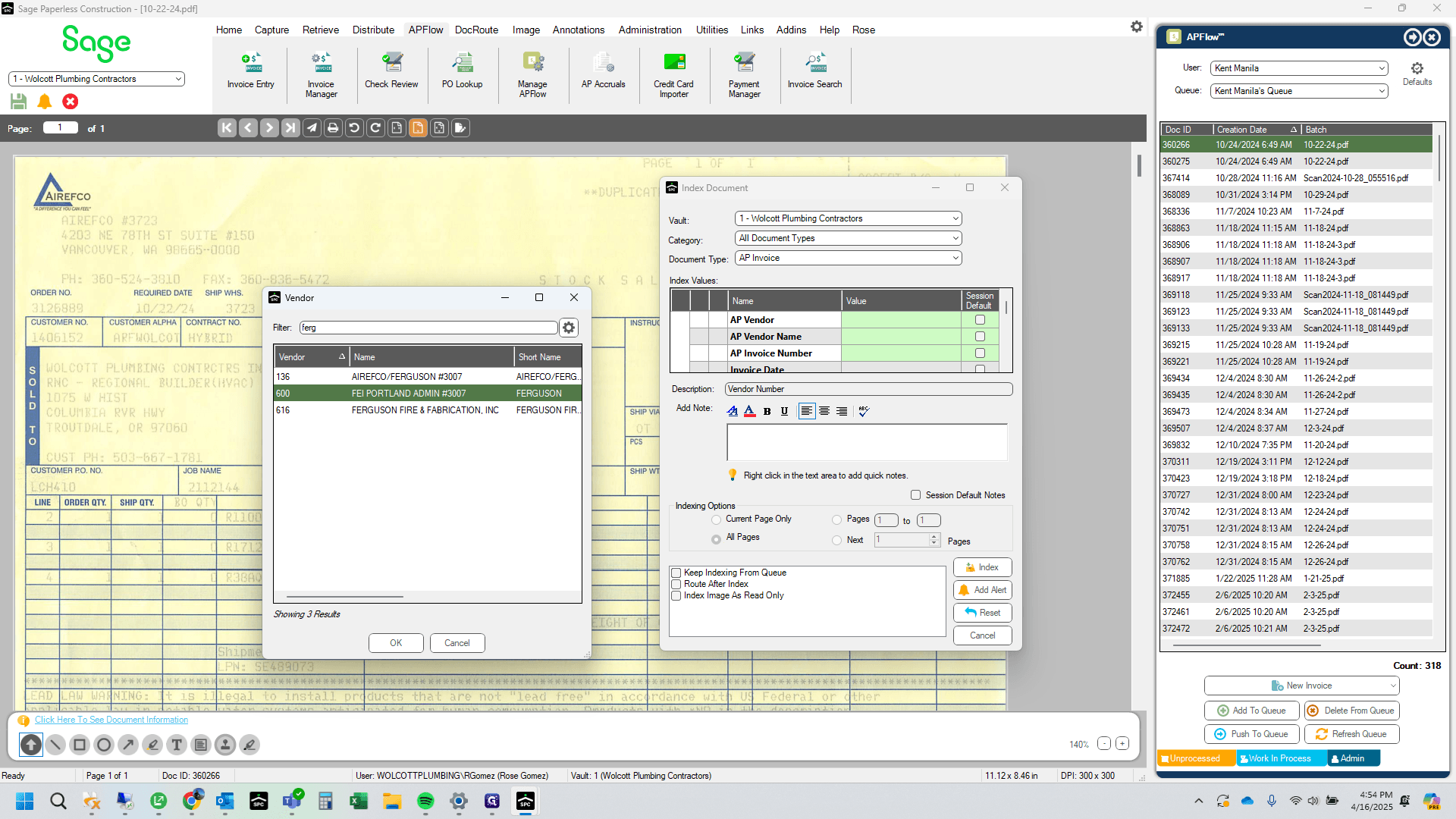Click the document information link
This screenshot has width=1456, height=819.
111,720
